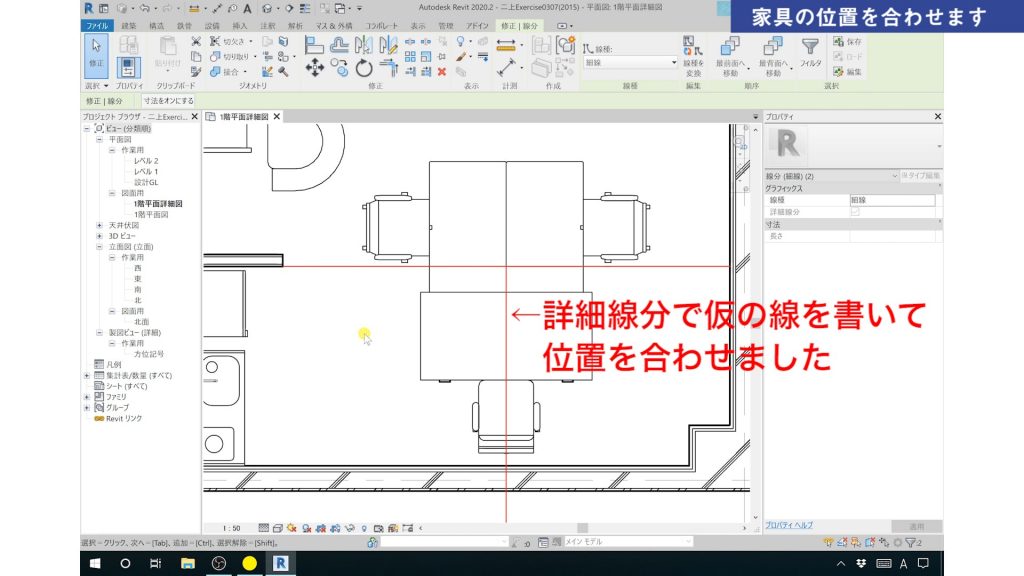
Task: Open the 線種 line style dropdown
Action: click(x=673, y=62)
